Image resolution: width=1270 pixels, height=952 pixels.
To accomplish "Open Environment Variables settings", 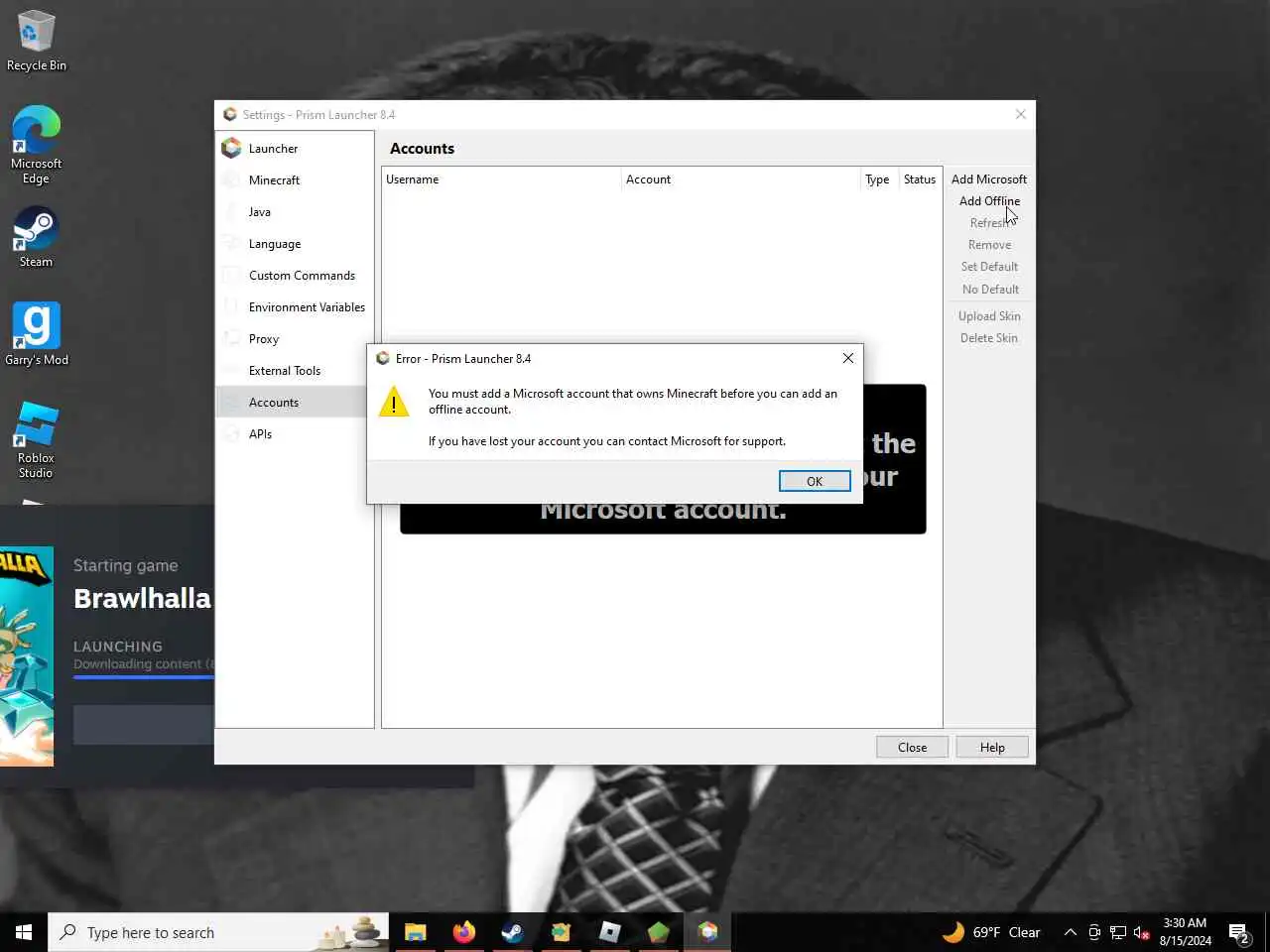I will pos(295,307).
